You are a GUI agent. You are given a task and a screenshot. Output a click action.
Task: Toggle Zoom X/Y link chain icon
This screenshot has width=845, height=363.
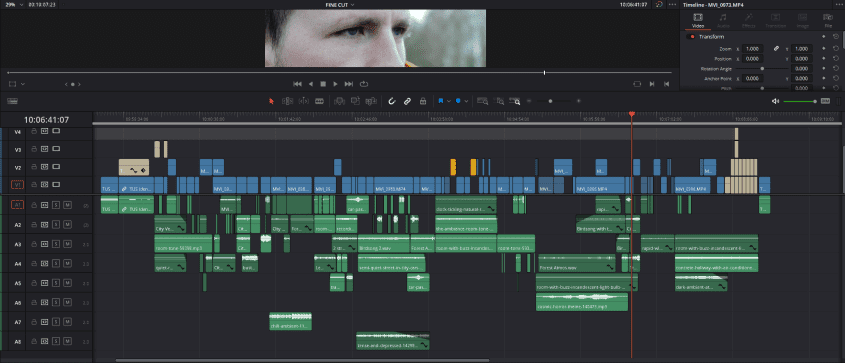(777, 48)
